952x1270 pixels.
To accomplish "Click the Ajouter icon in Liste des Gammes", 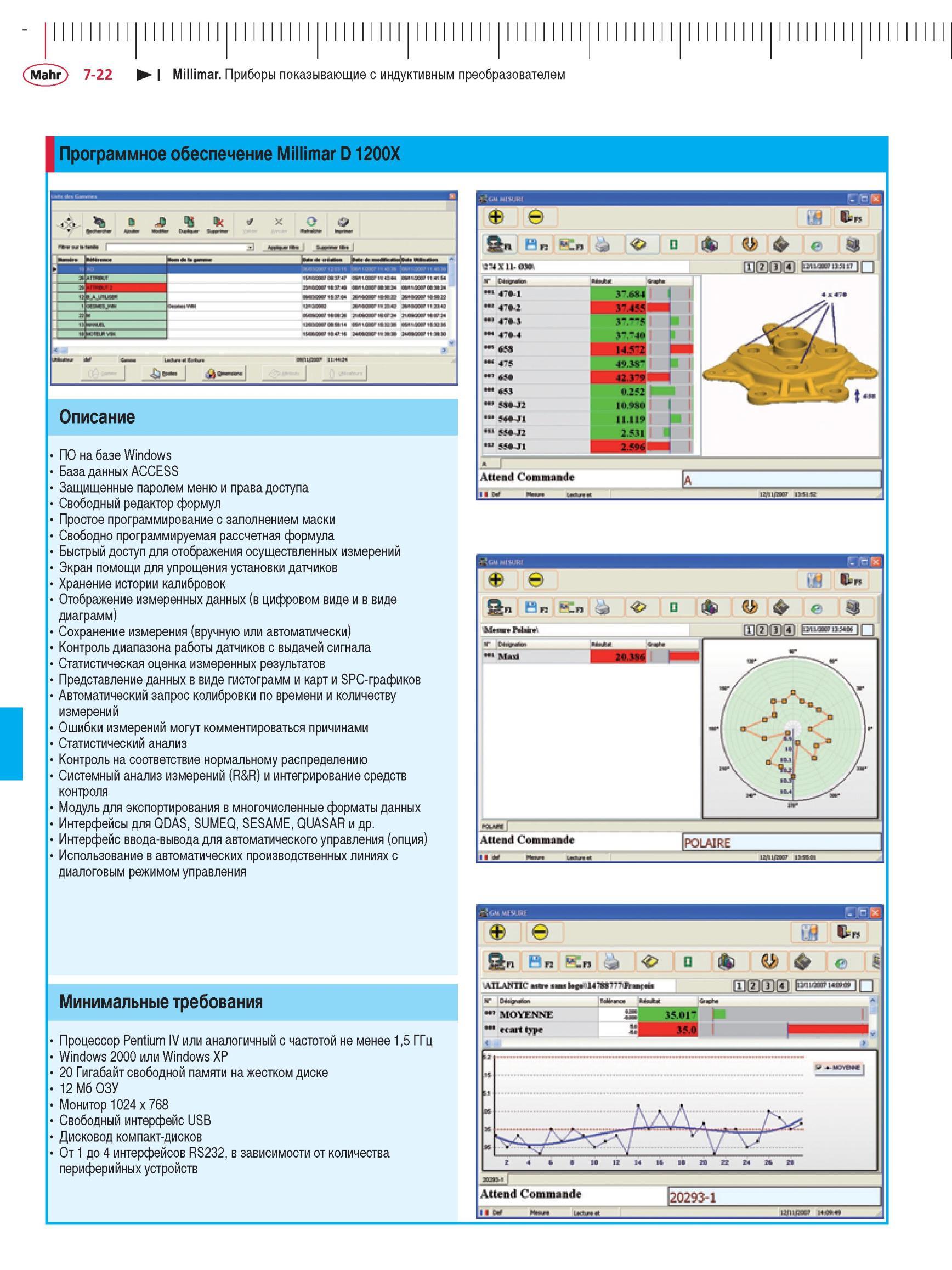I will [x=131, y=223].
